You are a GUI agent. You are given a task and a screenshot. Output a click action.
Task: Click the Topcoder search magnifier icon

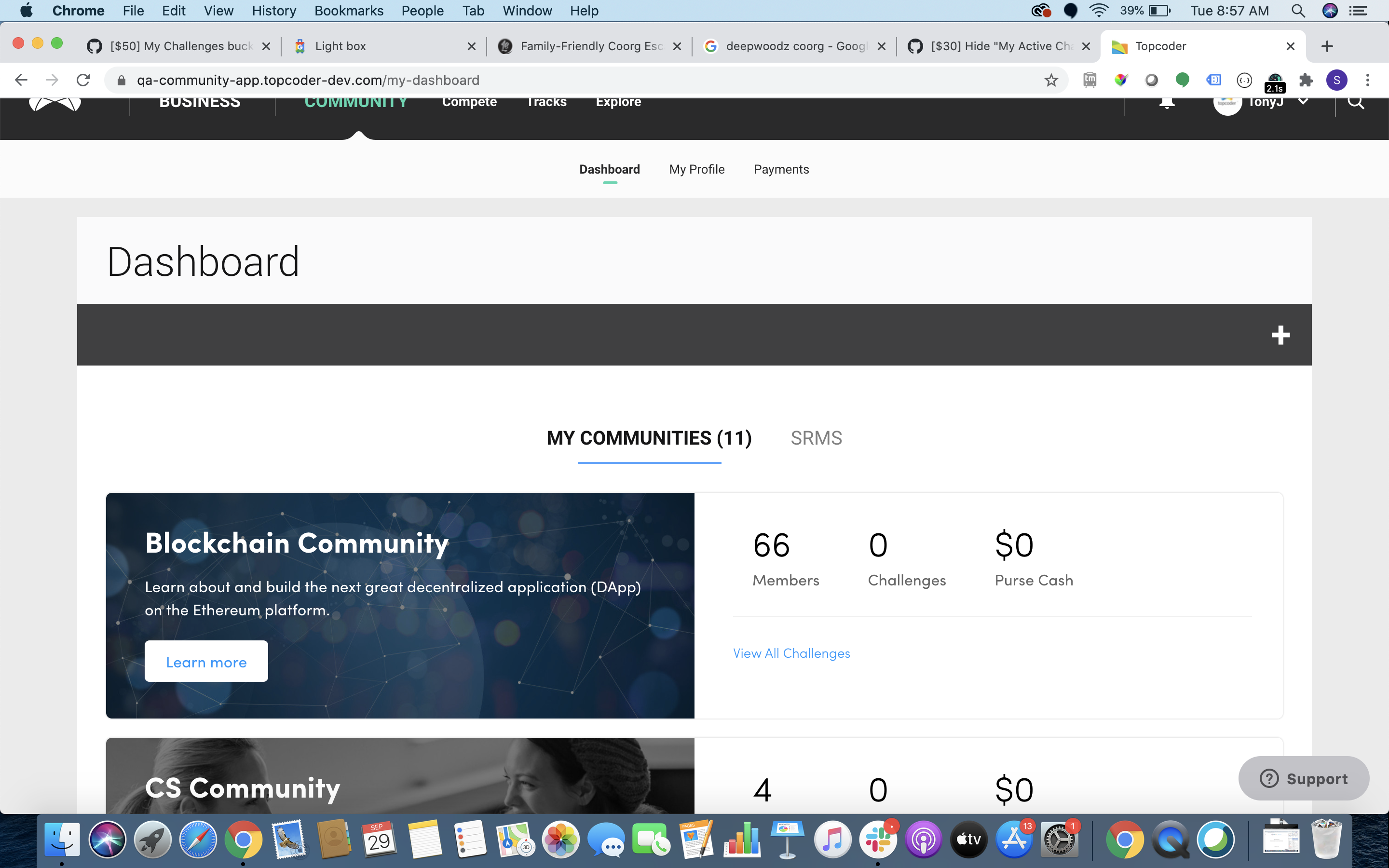pos(1356,102)
